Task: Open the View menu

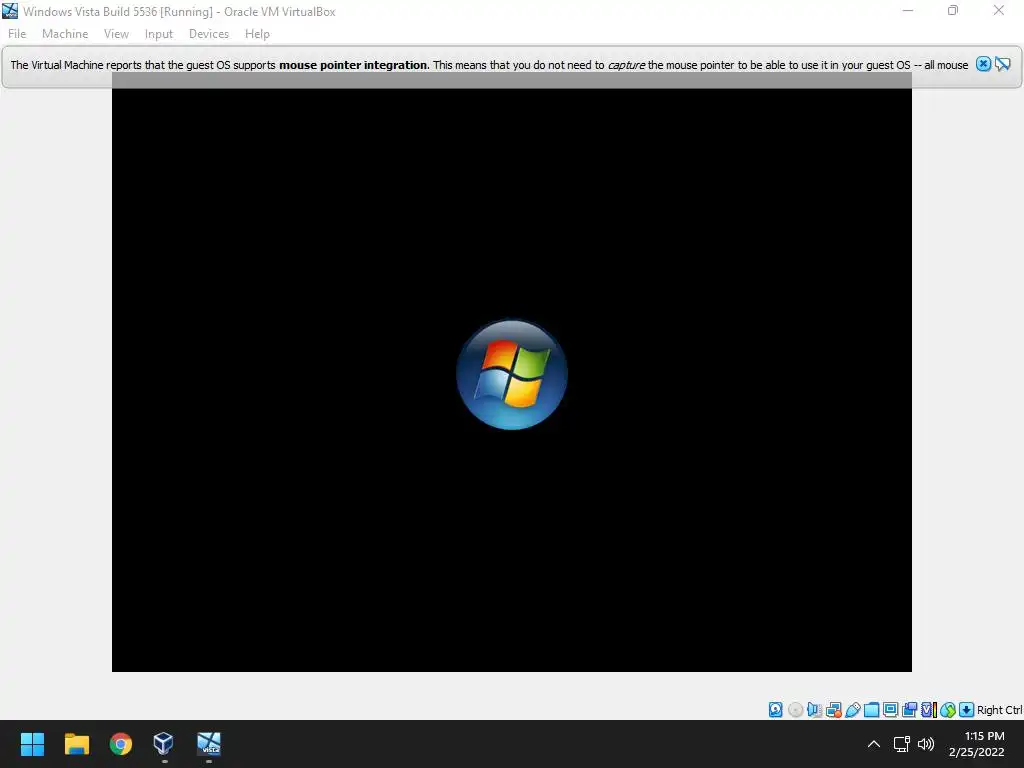Action: [x=116, y=34]
